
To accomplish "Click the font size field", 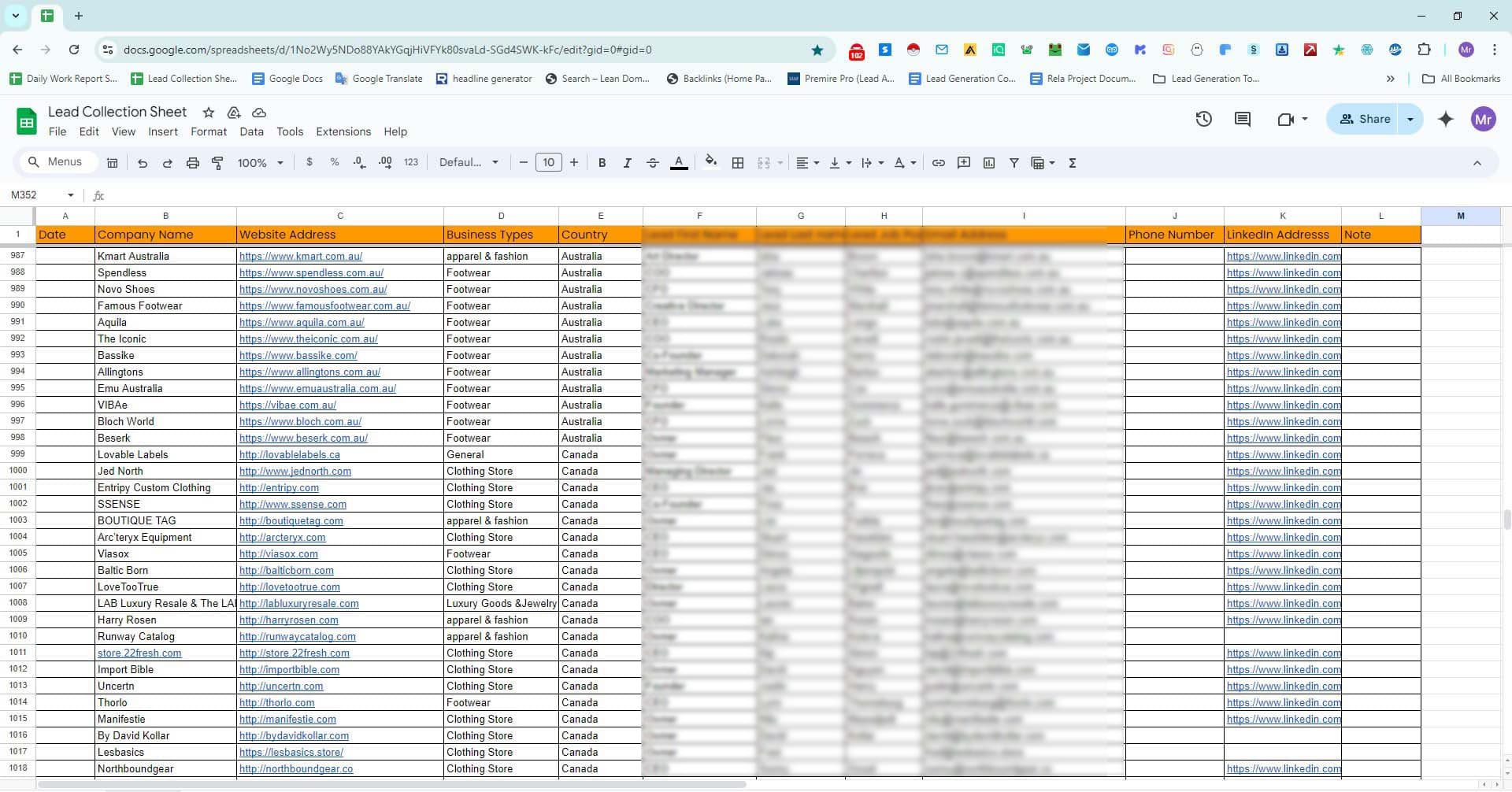I will tap(549, 163).
